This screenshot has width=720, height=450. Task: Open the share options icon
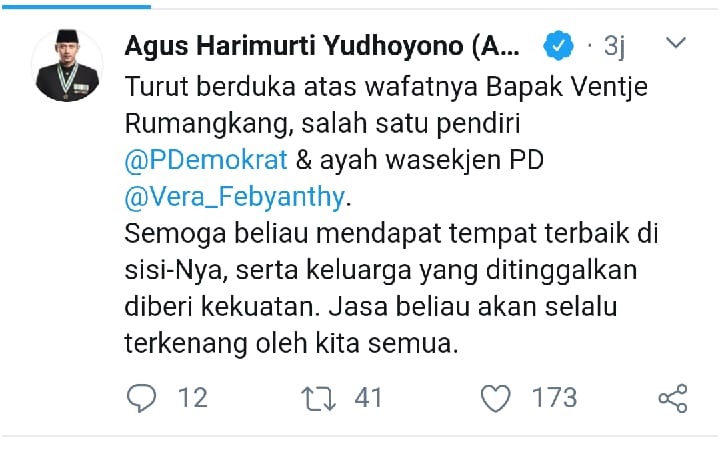(x=673, y=398)
